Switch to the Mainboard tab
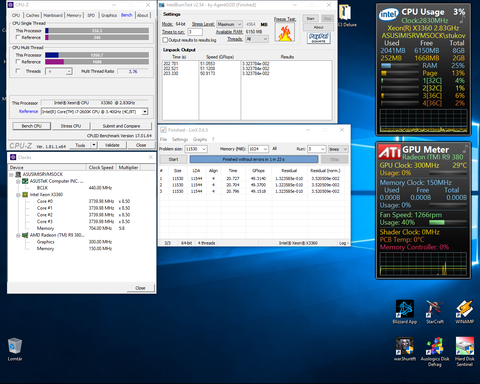Viewport: 480px width, 384px height. coord(53,15)
